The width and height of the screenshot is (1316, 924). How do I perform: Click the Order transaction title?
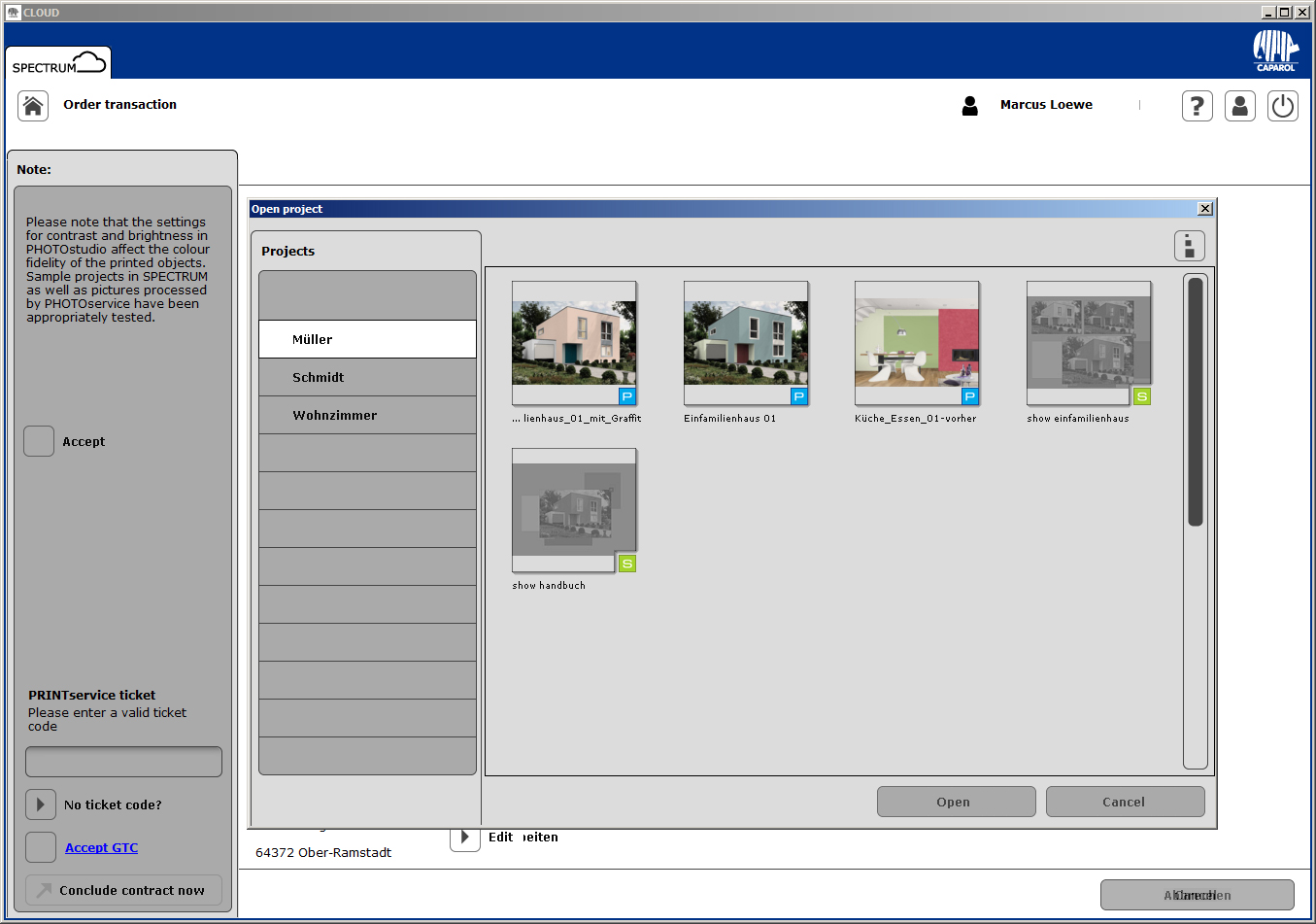coord(120,105)
